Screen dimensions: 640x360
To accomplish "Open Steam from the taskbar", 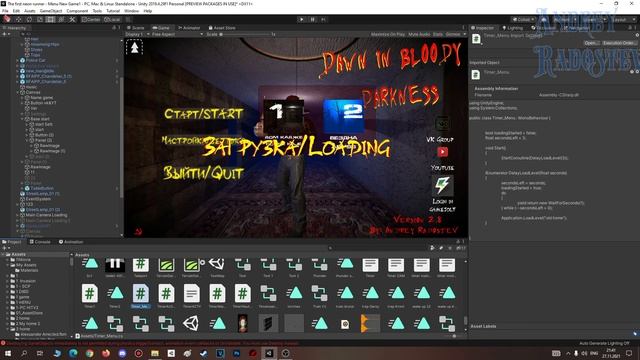I will tap(204, 353).
